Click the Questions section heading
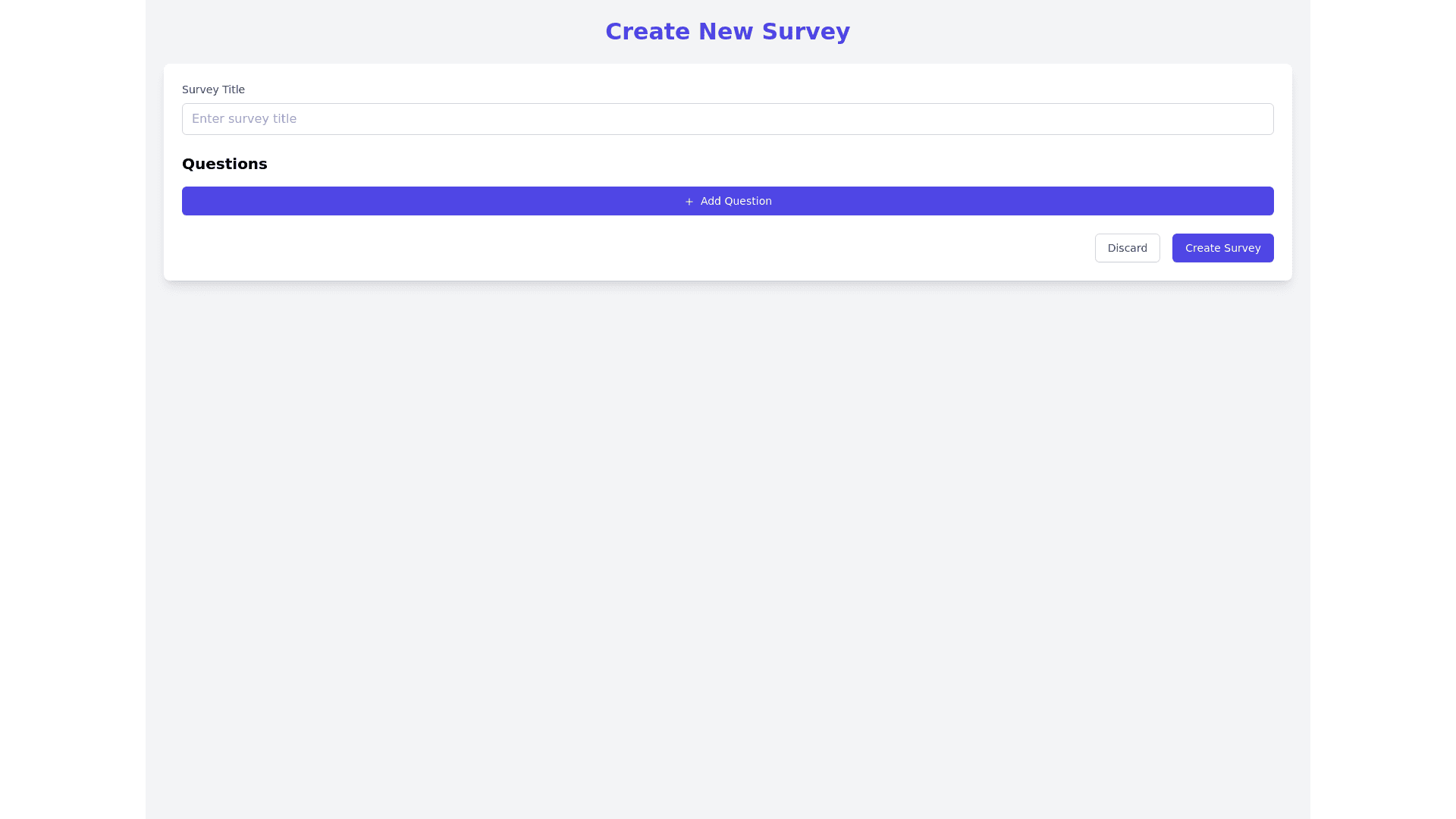Screen dimensions: 1456x819 (224, 164)
